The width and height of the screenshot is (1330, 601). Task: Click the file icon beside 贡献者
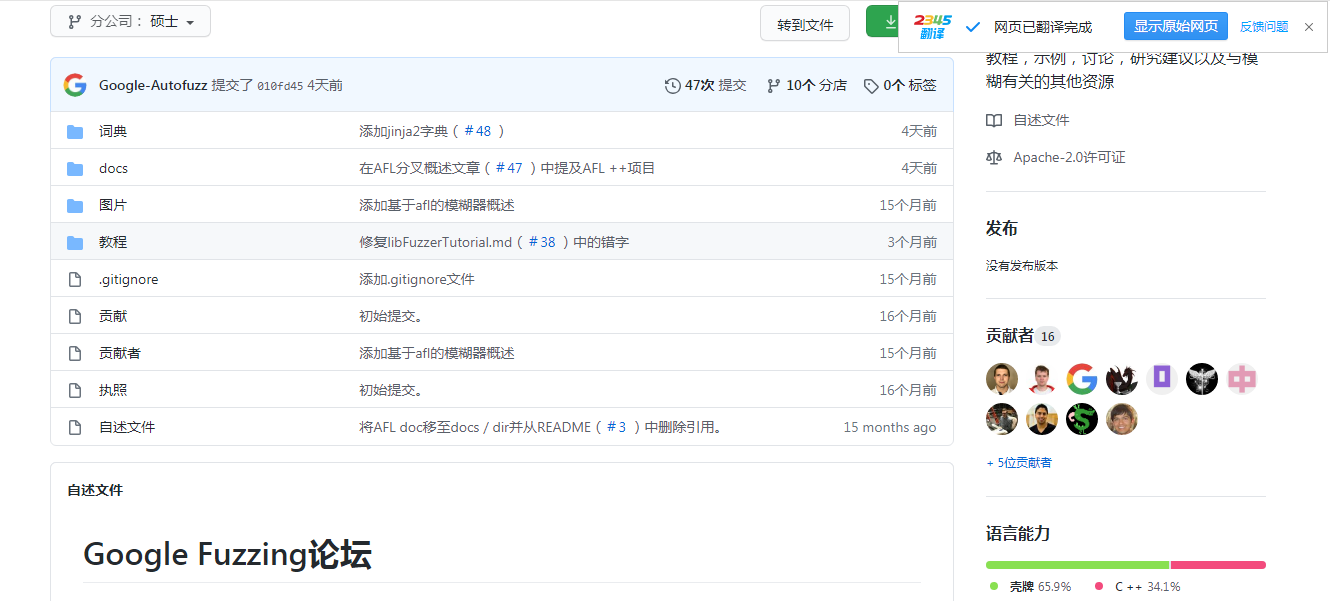[x=75, y=353]
